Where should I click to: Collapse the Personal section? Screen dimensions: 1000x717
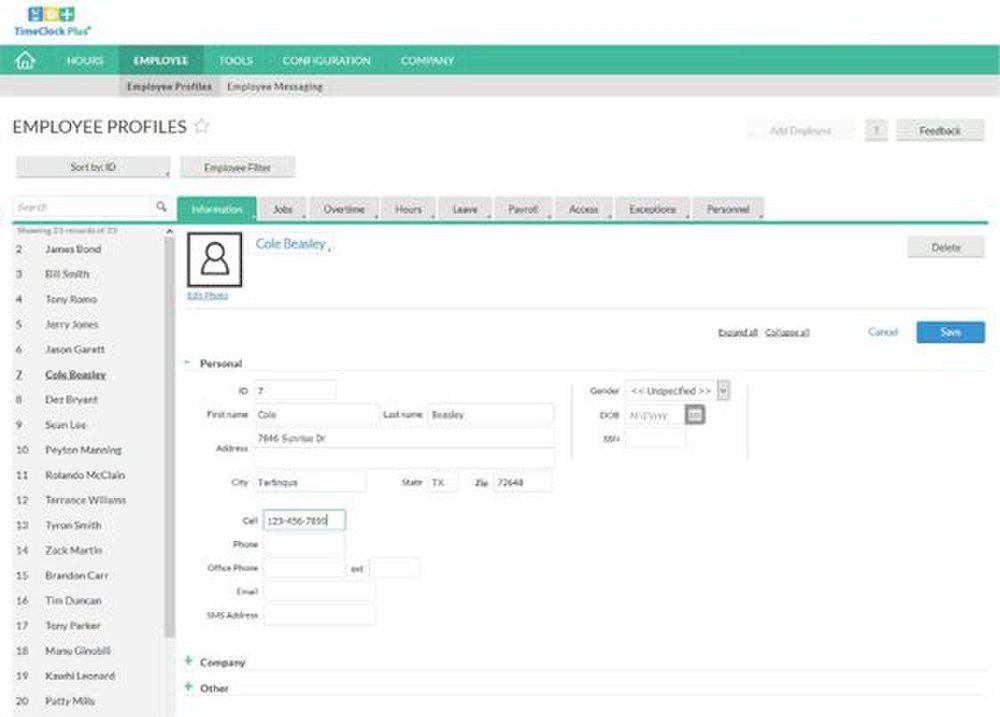186,363
